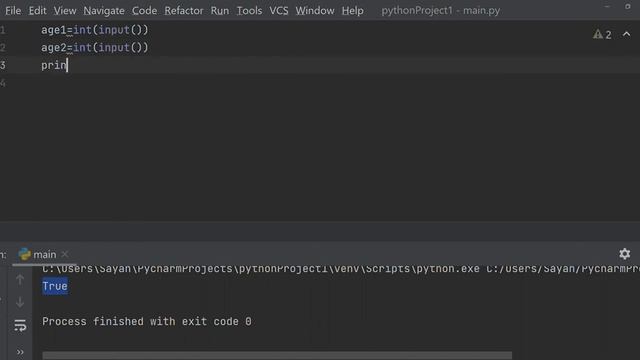Click the Python icon on main tab
This screenshot has height=360, width=640.
(24, 254)
